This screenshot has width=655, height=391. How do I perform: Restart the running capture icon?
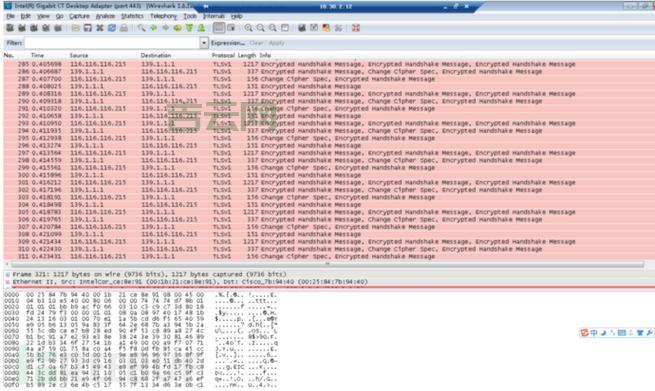click(x=58, y=28)
